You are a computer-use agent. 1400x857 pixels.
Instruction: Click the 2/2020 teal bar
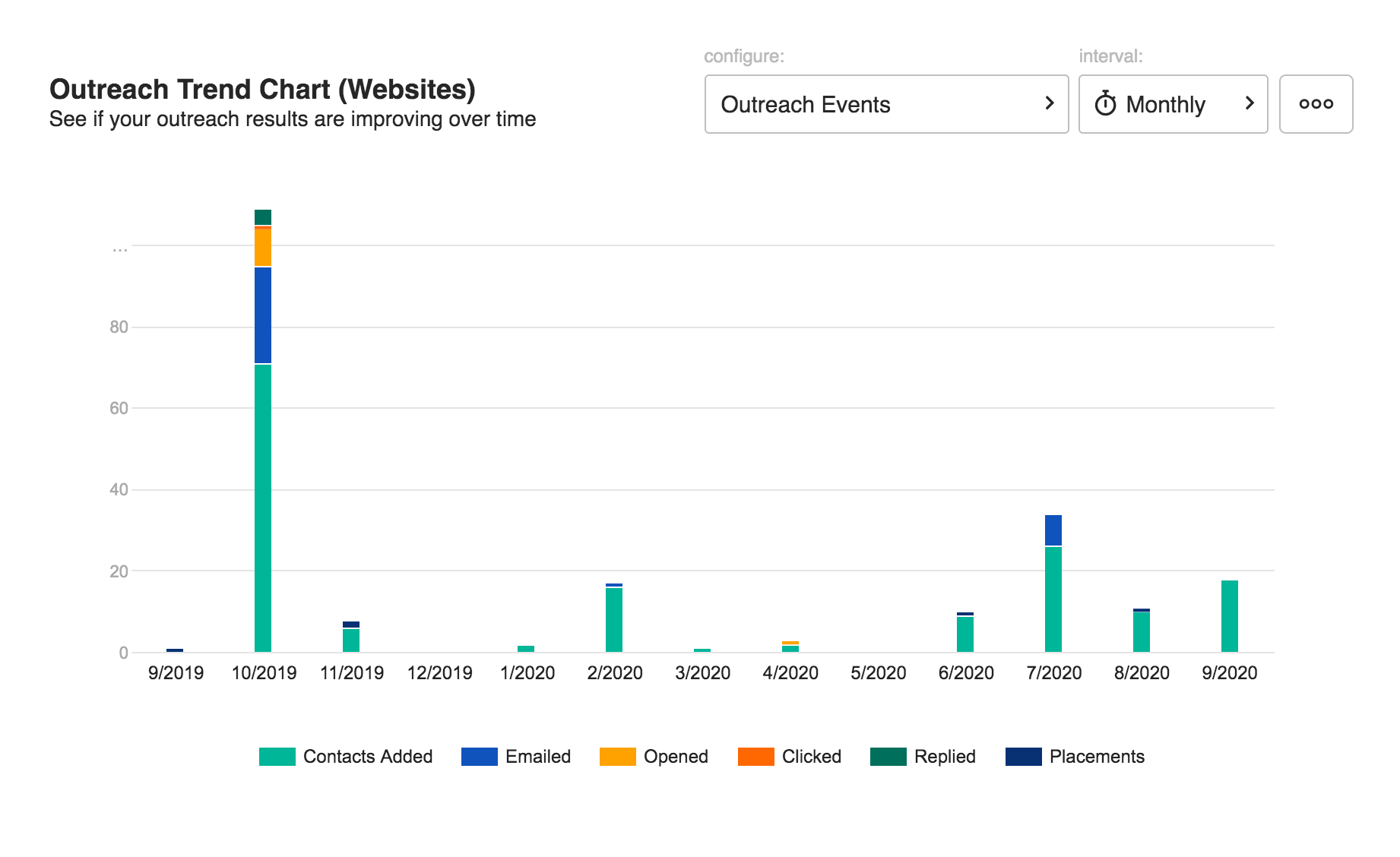tap(614, 620)
